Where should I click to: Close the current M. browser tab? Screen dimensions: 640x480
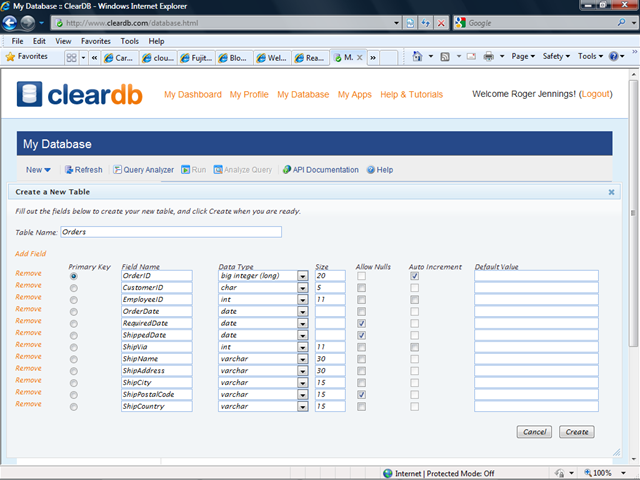[360, 58]
